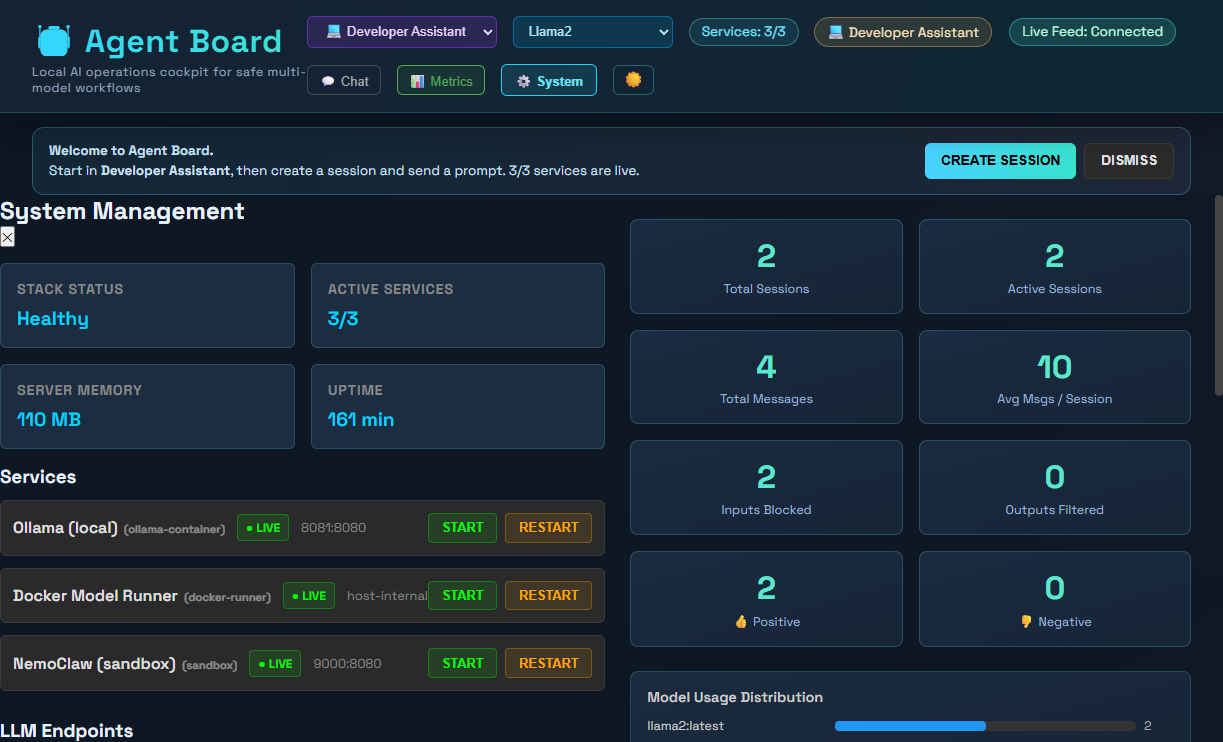
Task: Click the Active Services 3/3 card
Action: click(458, 306)
